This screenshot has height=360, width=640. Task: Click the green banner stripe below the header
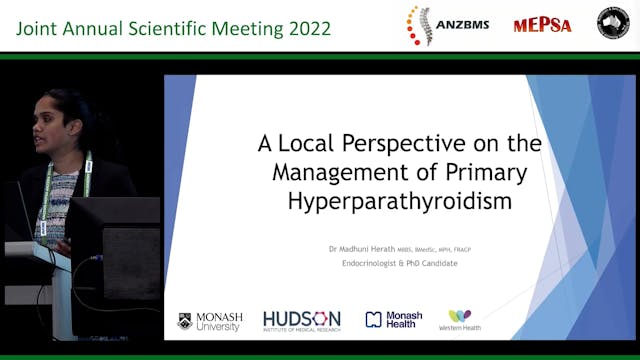coord(320,56)
